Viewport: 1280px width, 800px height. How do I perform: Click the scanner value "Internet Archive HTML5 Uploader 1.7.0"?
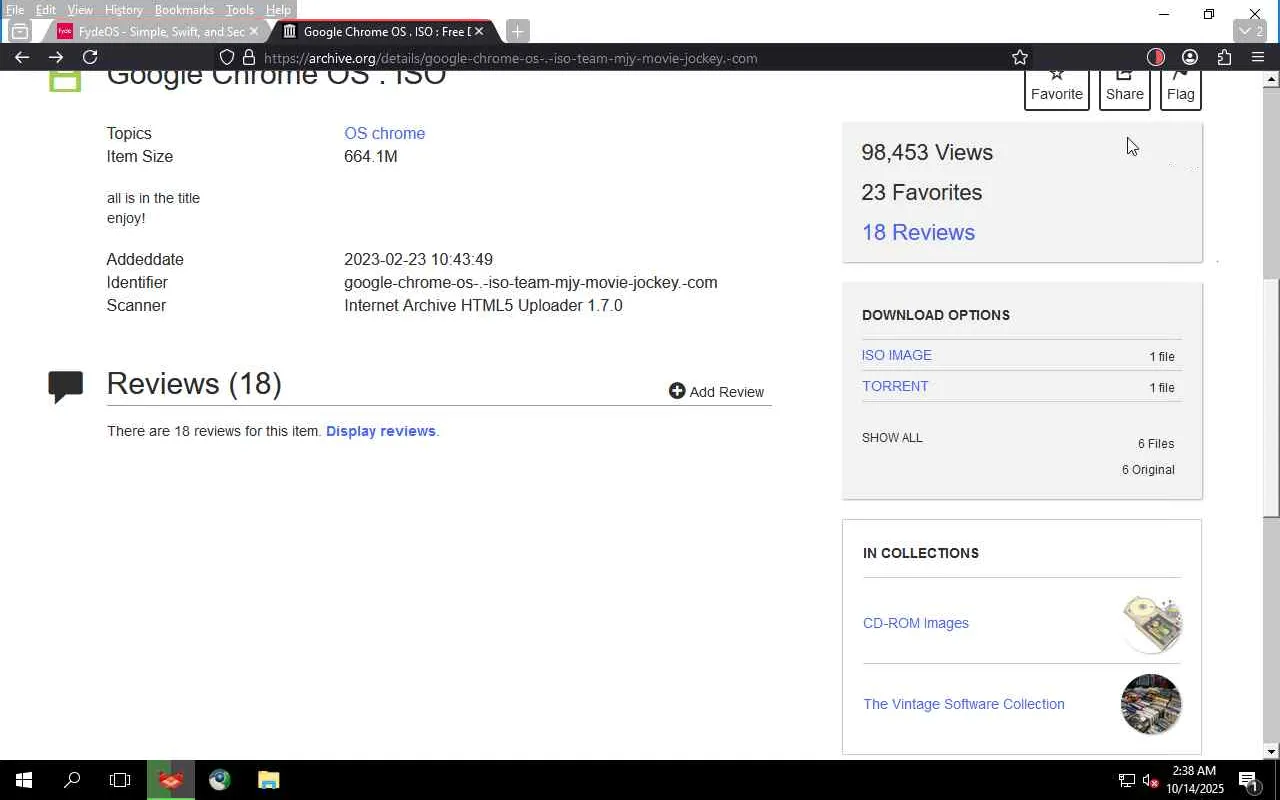(483, 305)
